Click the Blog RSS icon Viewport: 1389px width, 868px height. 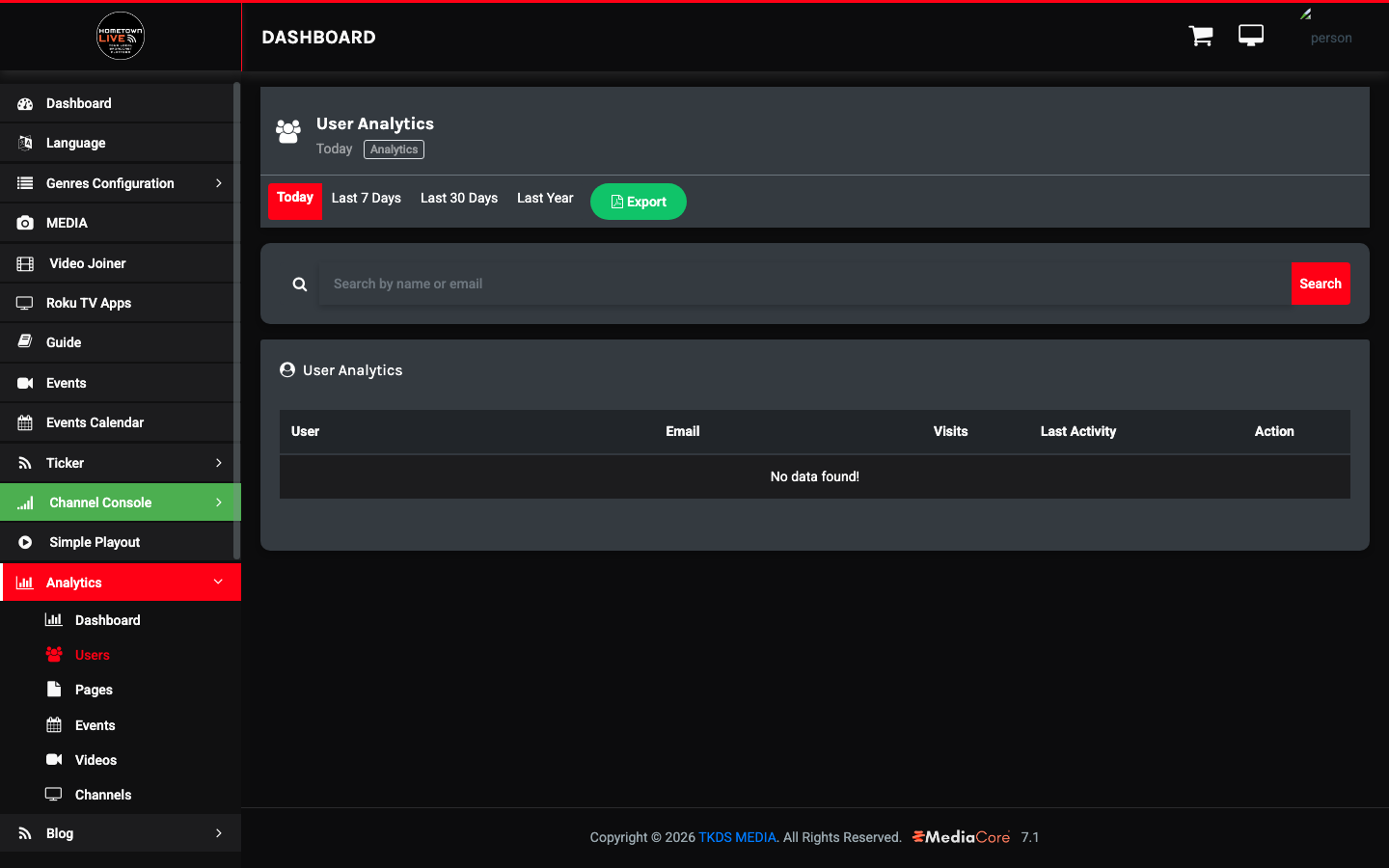pos(25,833)
